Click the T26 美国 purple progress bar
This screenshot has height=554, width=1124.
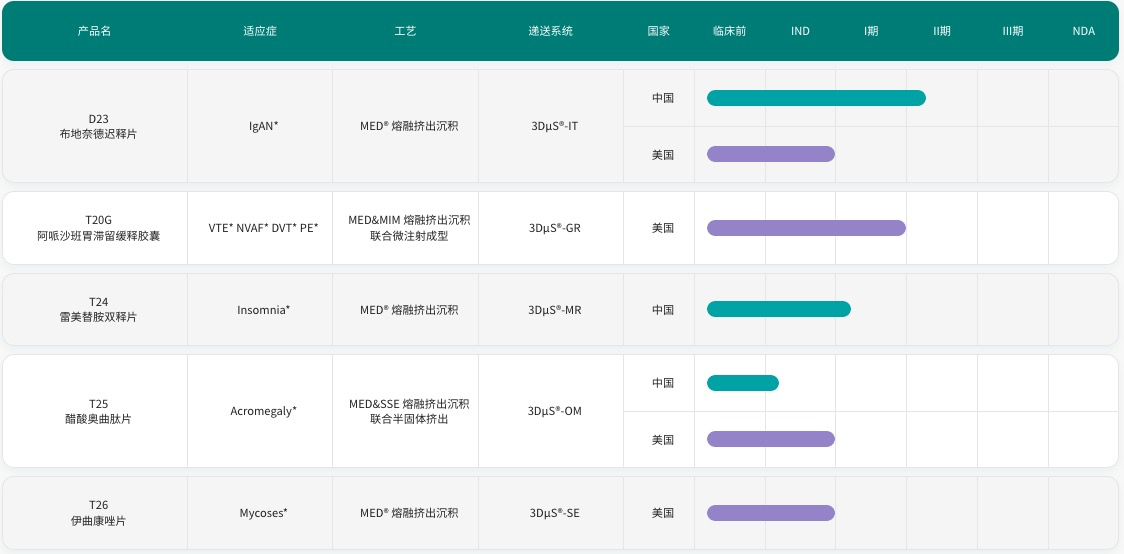pos(771,513)
